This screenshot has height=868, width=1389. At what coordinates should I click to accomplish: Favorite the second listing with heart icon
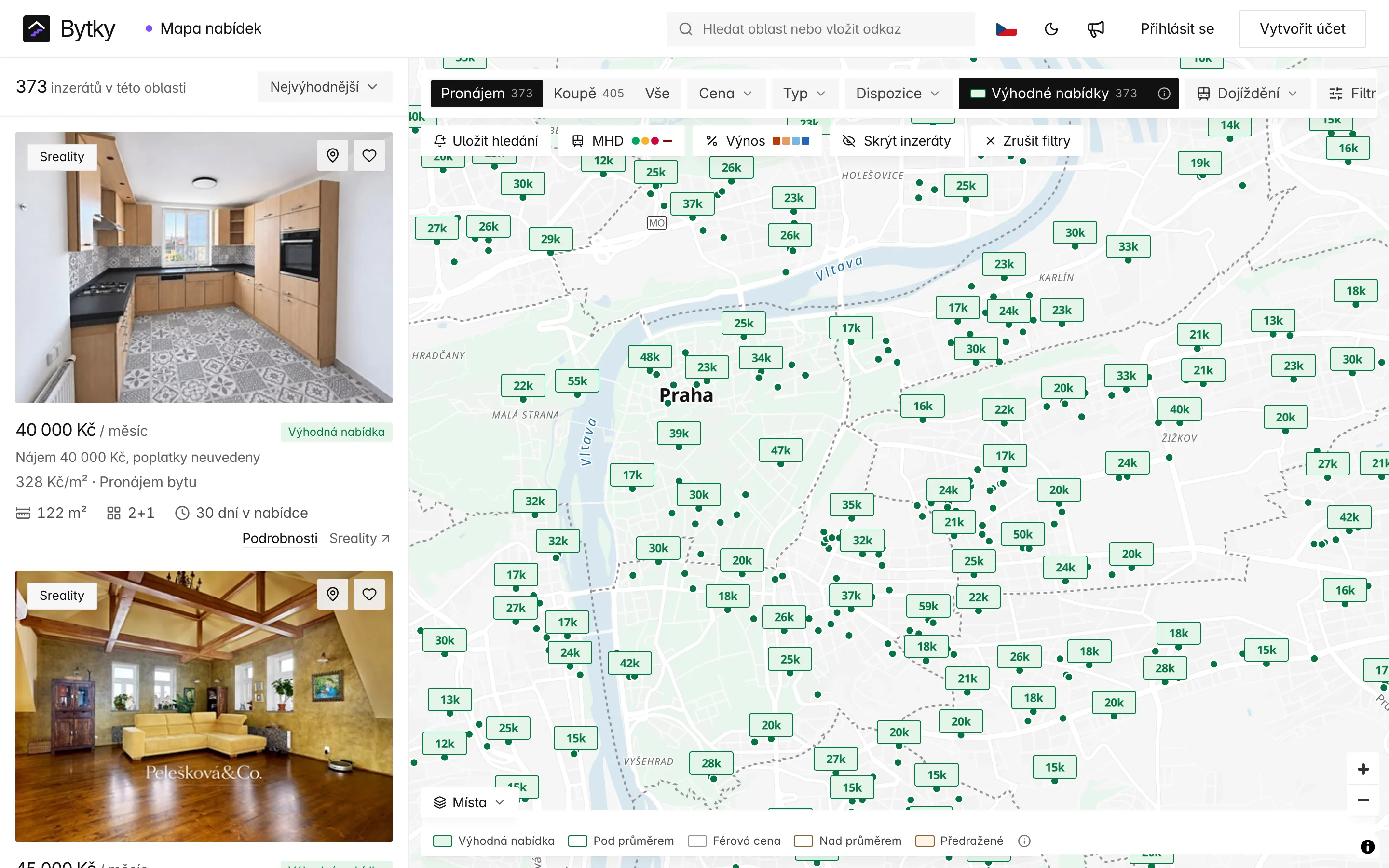[x=369, y=594]
